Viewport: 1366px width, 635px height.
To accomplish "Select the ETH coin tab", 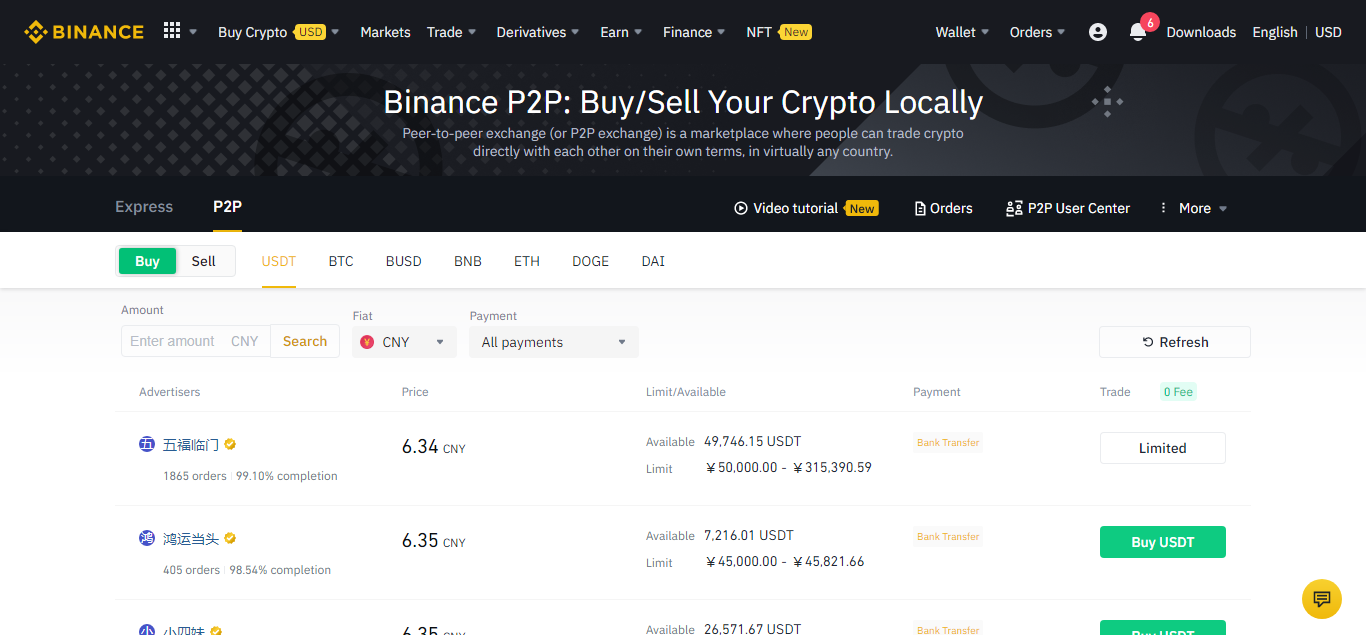I will click(x=527, y=261).
